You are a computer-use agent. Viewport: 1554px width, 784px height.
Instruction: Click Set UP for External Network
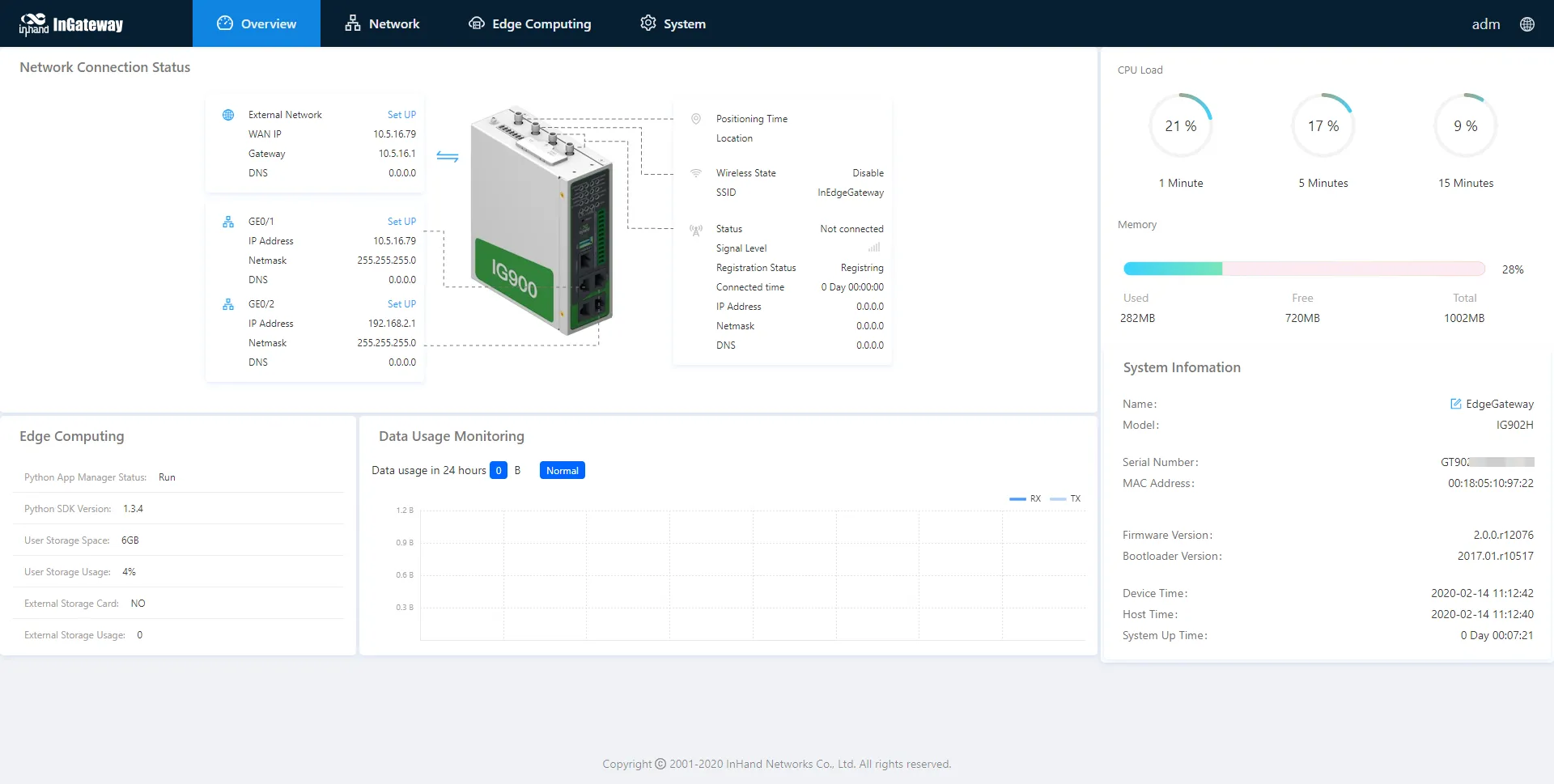coord(401,115)
